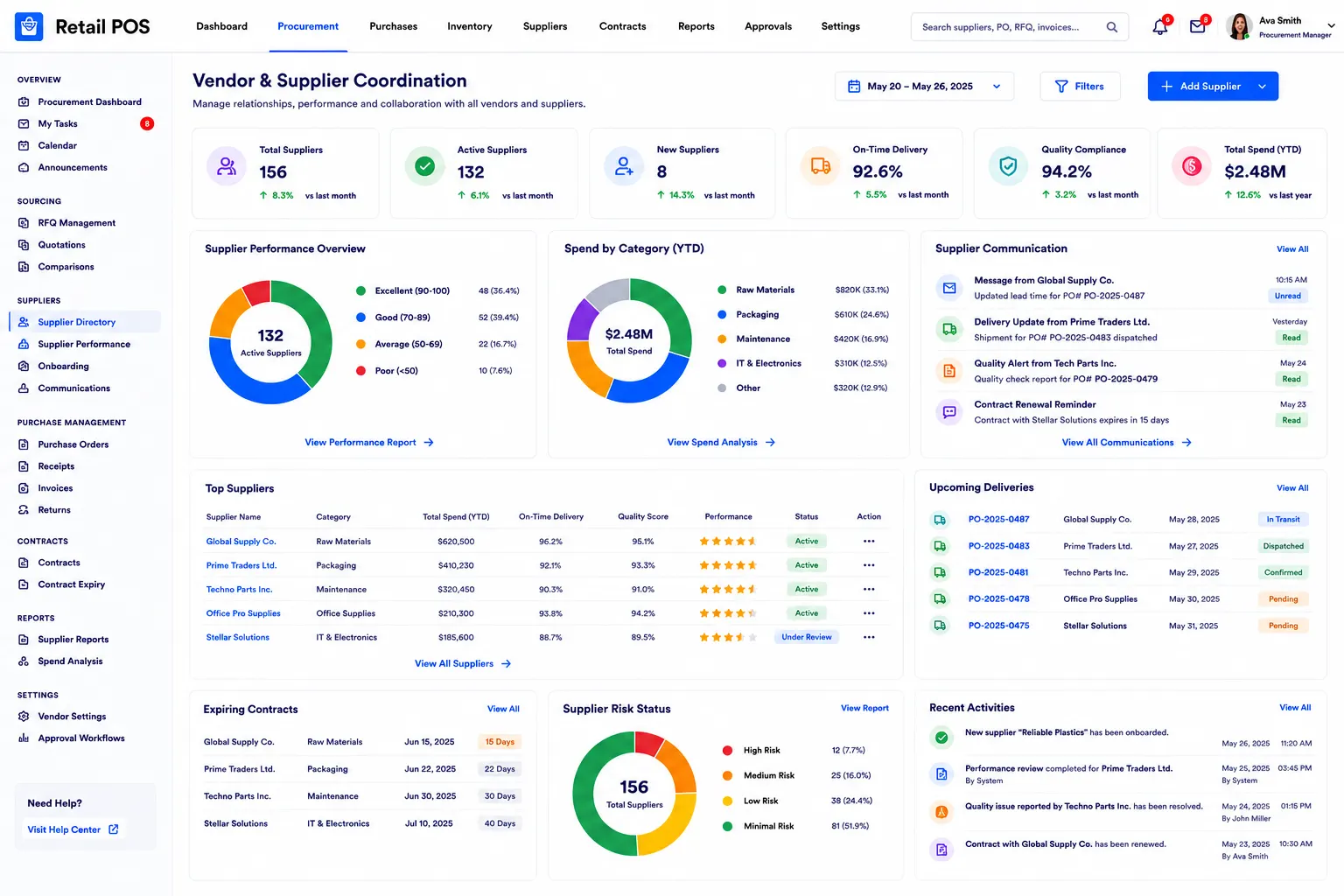Open the Reports top navigation tab
This screenshot has width=1344, height=896.
point(696,26)
